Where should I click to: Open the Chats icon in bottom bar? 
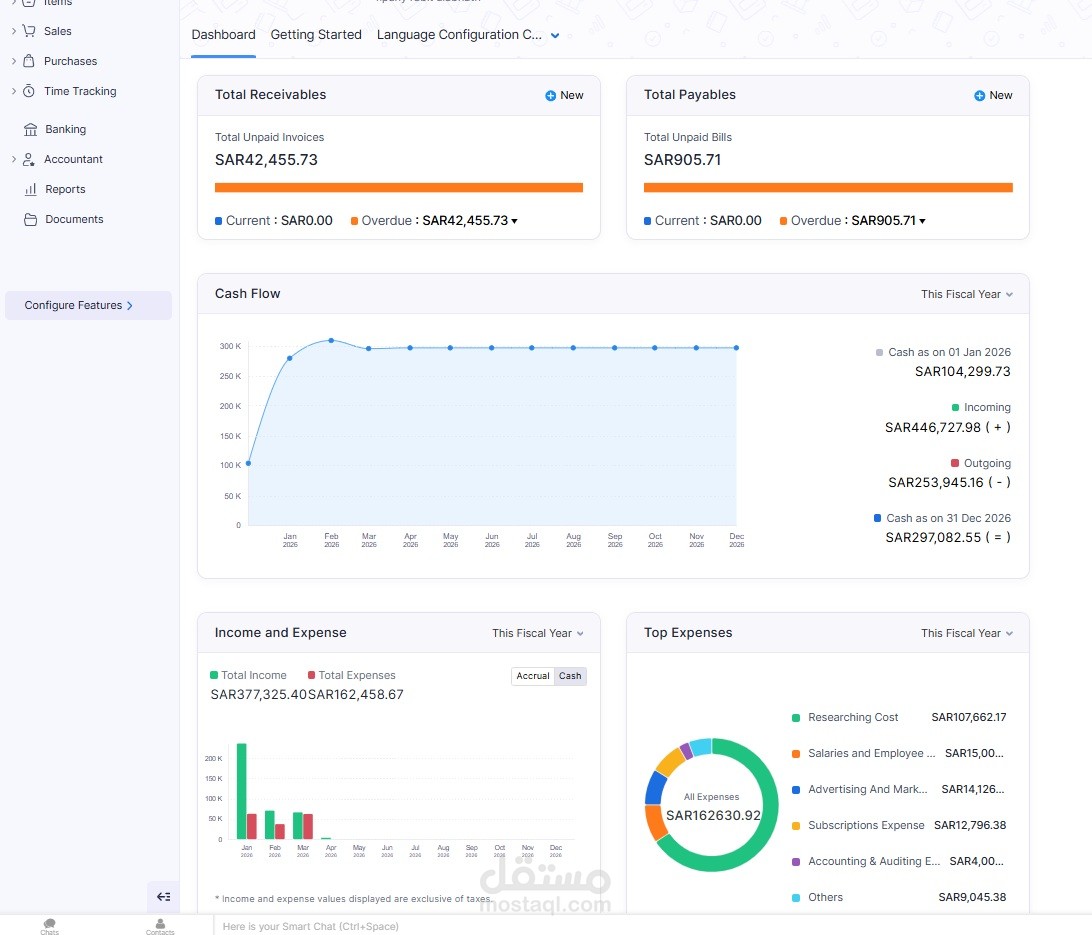(x=49, y=925)
